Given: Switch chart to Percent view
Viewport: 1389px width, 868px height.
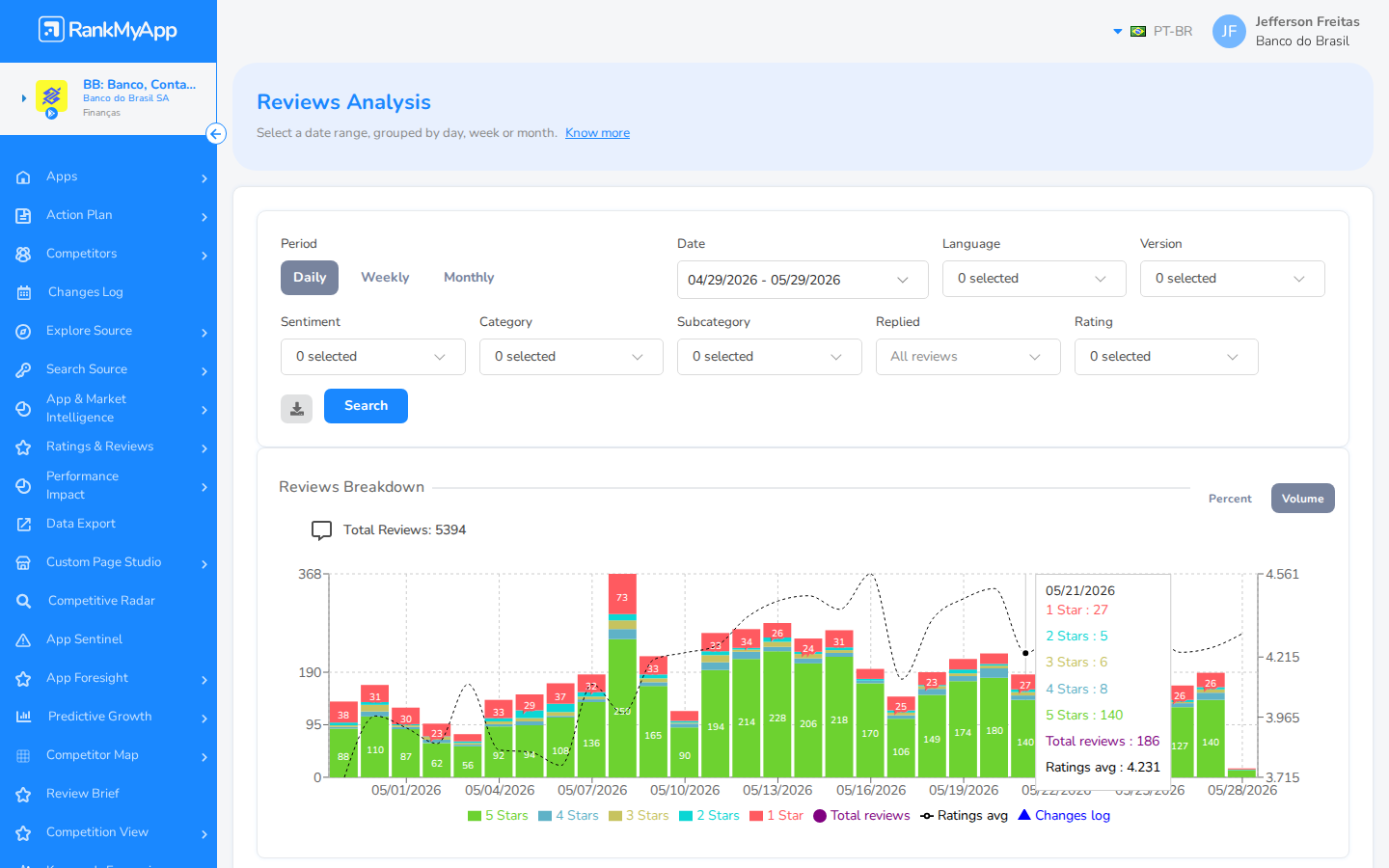Looking at the screenshot, I should point(1230,499).
